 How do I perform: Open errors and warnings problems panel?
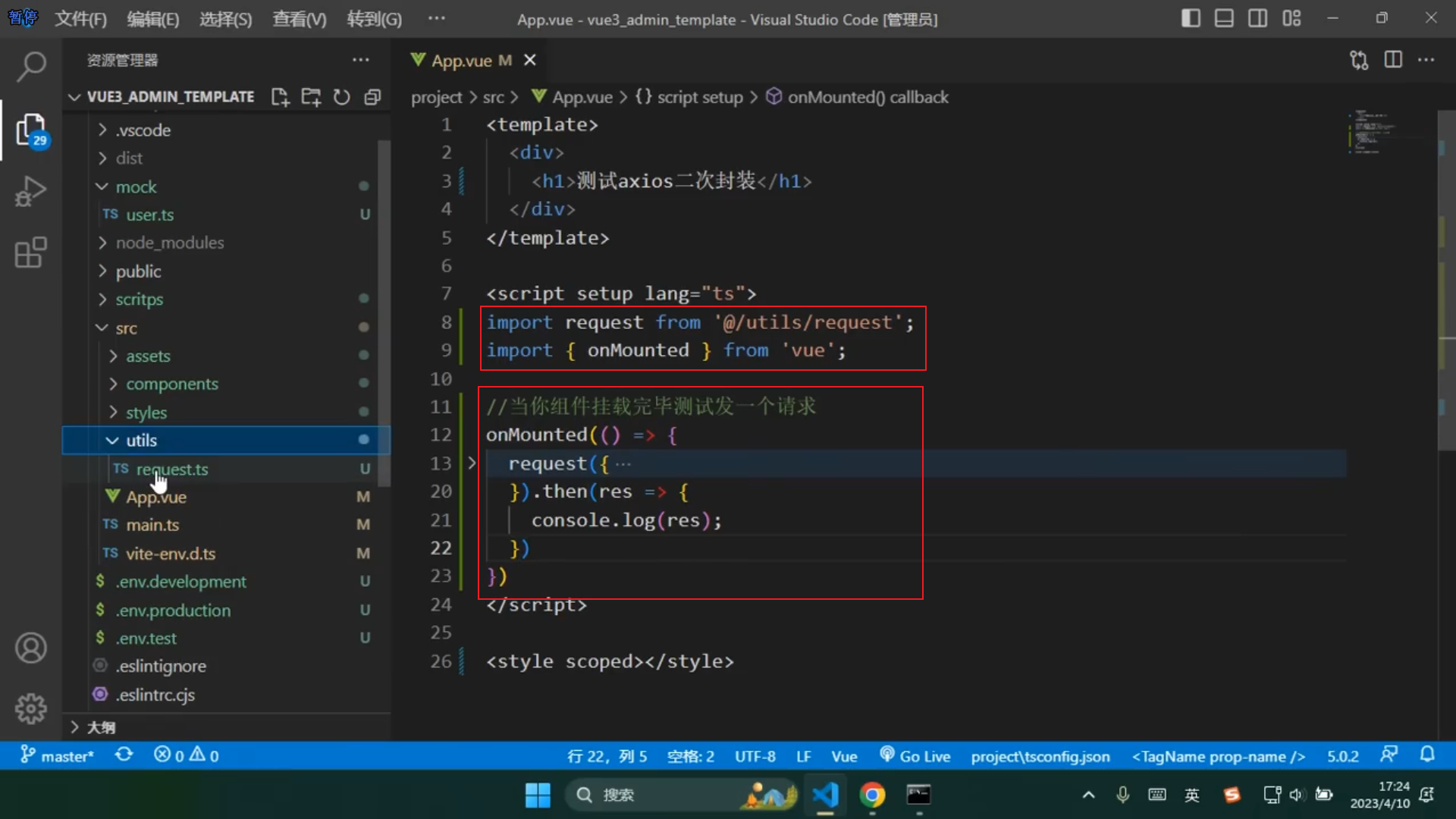coord(187,756)
